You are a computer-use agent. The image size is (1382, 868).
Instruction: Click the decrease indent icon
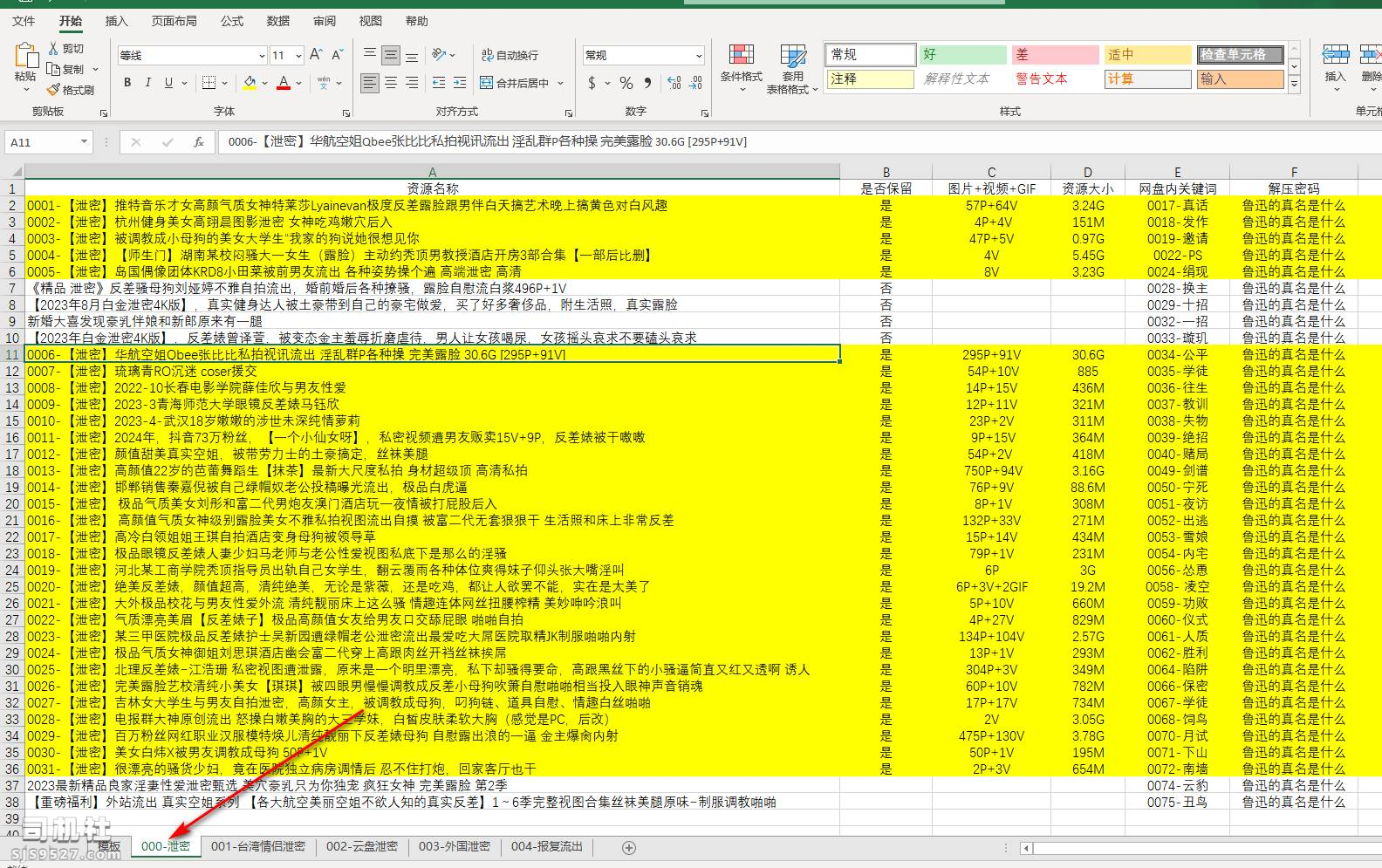(438, 83)
